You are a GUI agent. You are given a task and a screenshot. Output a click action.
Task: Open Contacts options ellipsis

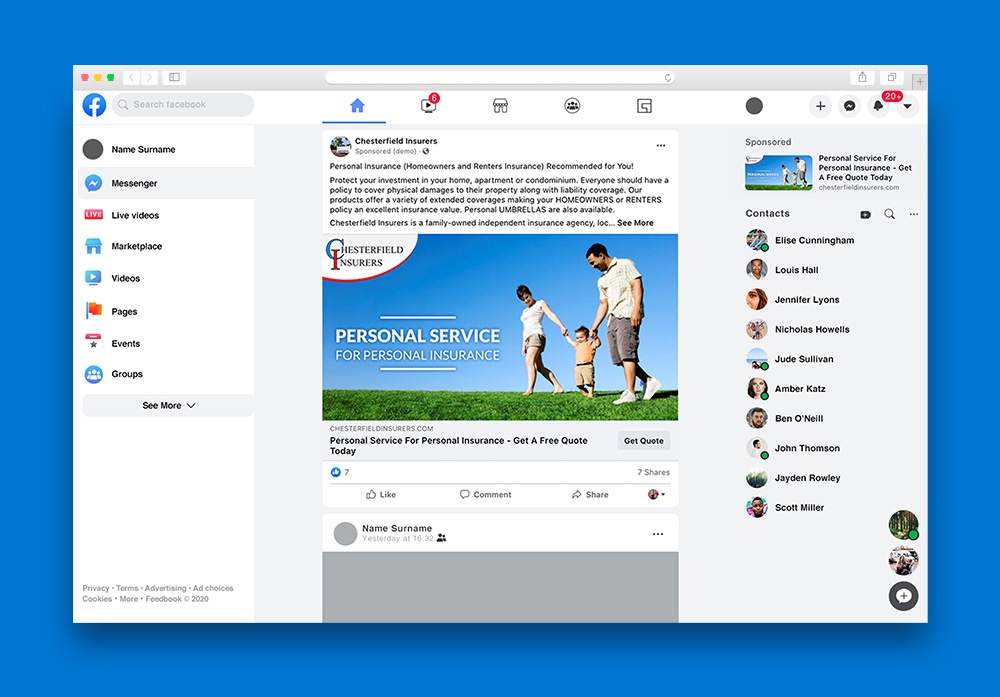[x=914, y=214]
